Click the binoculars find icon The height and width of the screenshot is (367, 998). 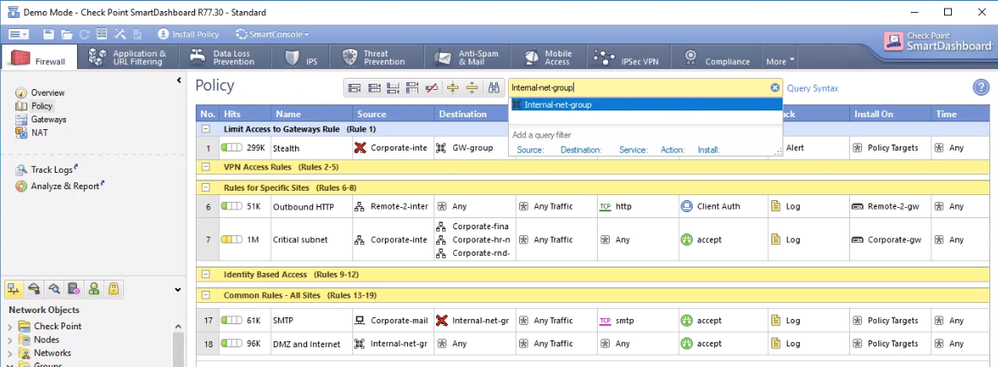pos(493,88)
